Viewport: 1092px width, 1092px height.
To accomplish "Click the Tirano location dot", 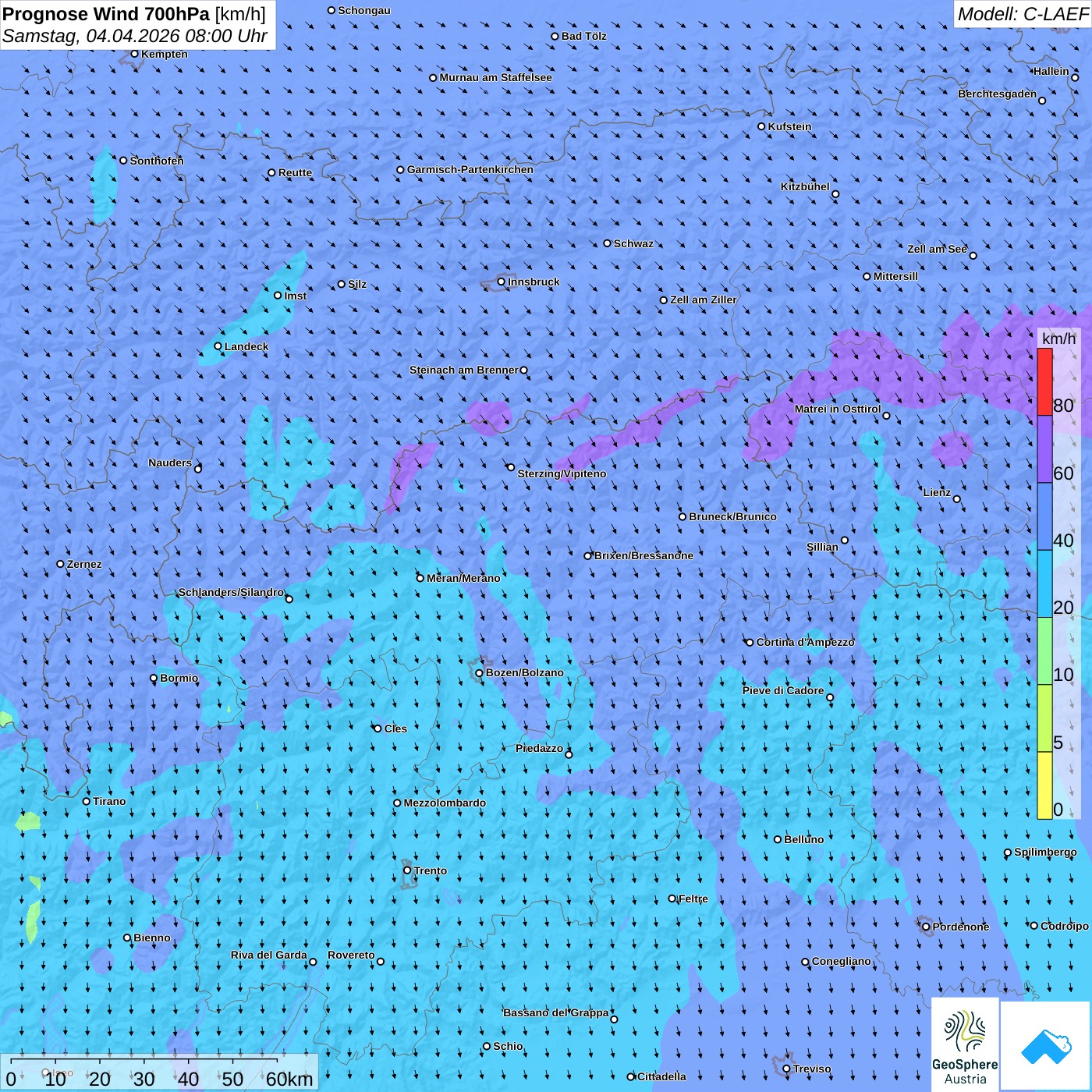I will coord(87,801).
